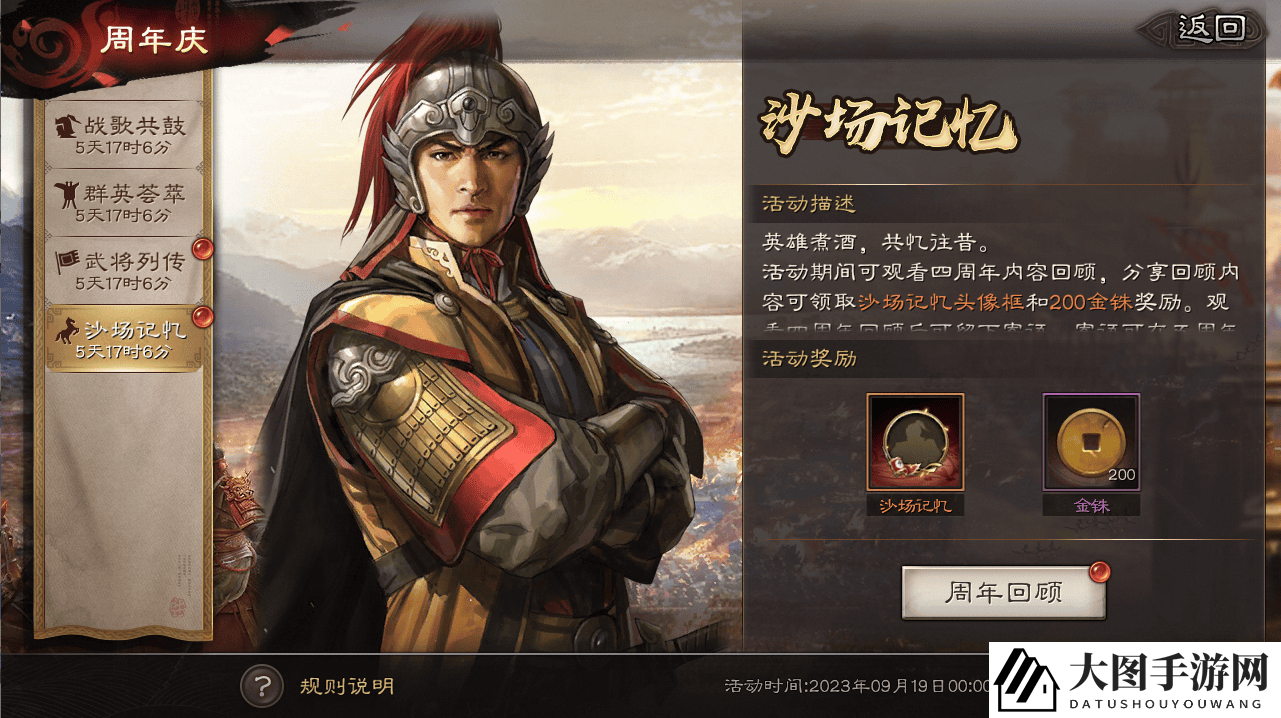
Task: Click the 返回 back button
Action: click(x=1211, y=28)
